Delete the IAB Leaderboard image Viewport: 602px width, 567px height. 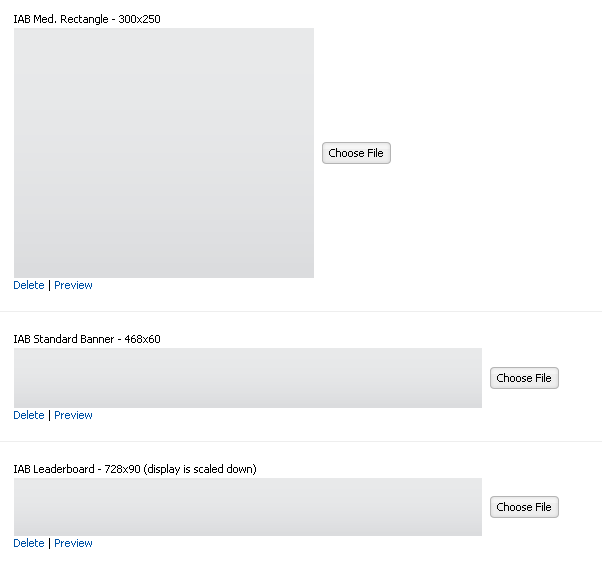(x=29, y=543)
